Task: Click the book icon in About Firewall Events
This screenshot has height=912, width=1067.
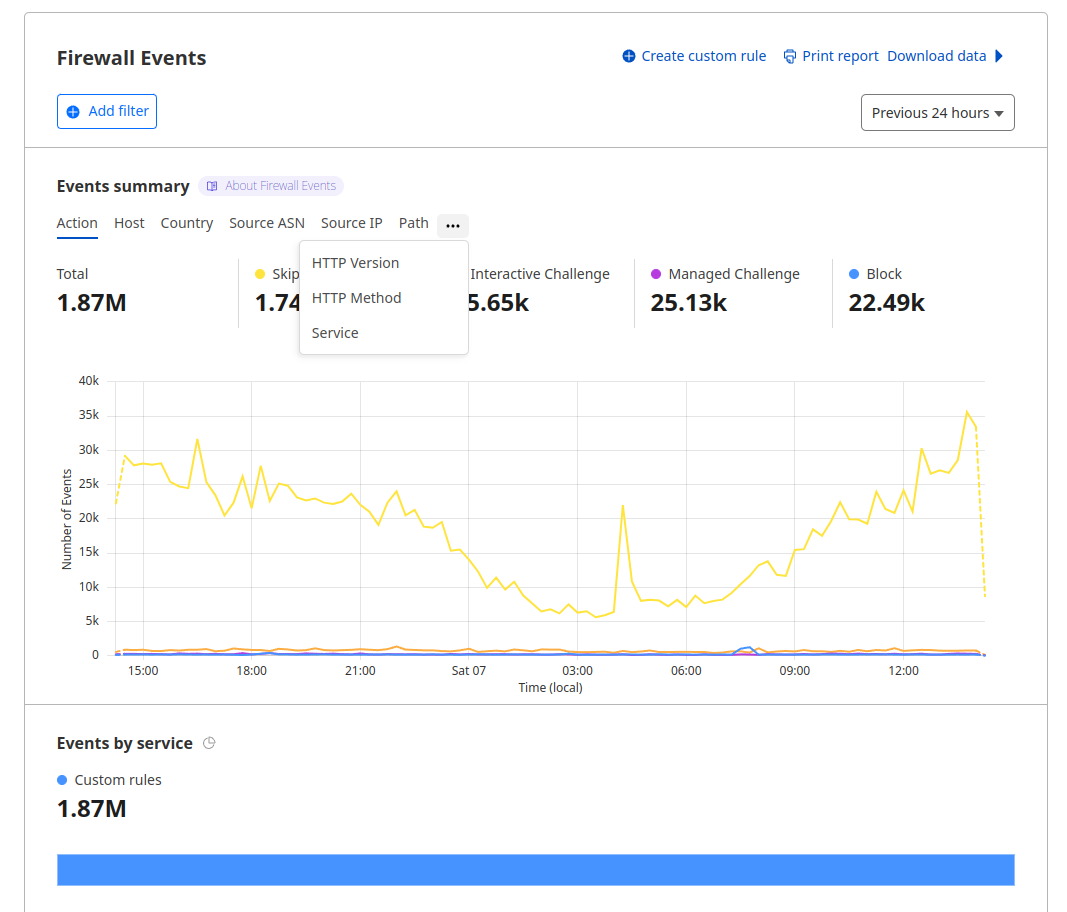Action: [x=212, y=186]
